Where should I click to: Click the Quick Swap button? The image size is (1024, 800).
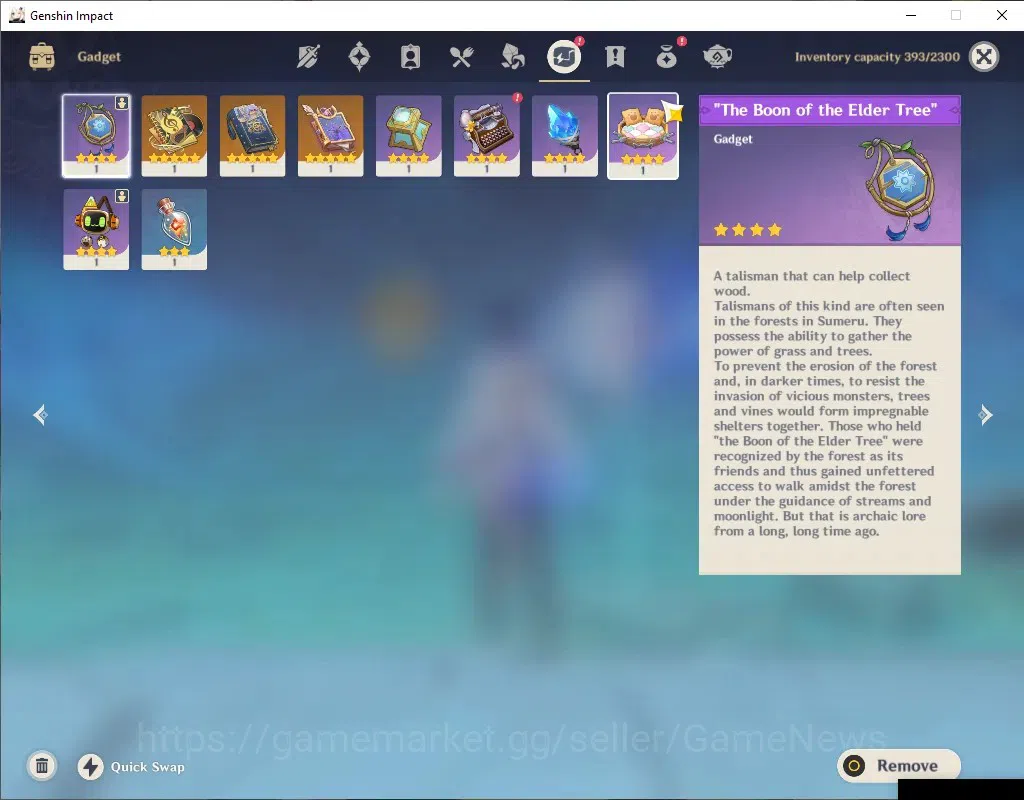[x=131, y=767]
